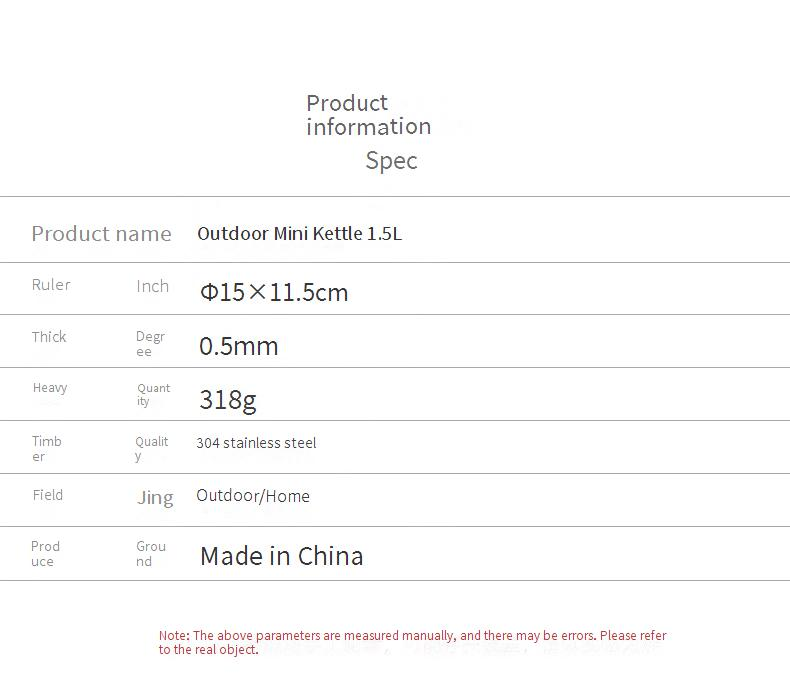Click the "Spec" subheading
This screenshot has height=699, width=790.
[391, 161]
